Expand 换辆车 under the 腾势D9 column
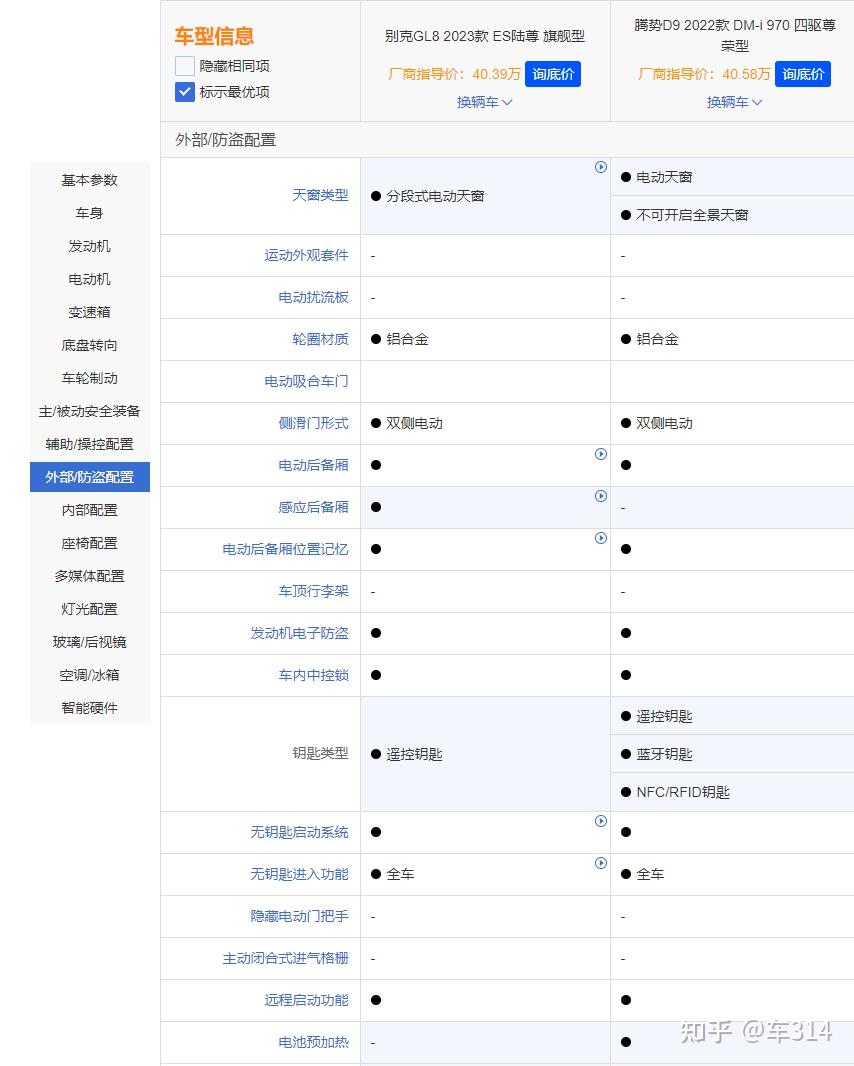 [735, 102]
